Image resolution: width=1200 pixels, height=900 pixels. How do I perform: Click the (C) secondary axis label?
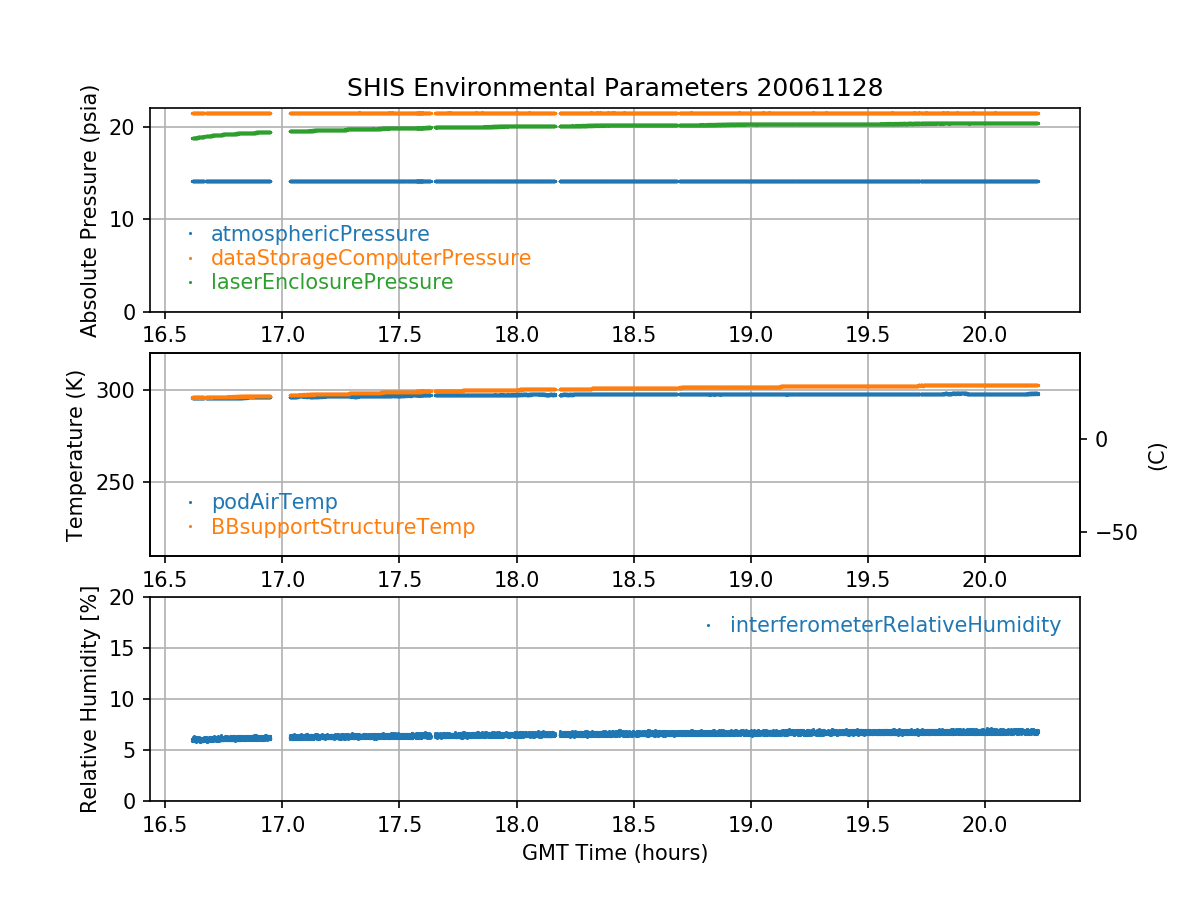pos(1157,456)
